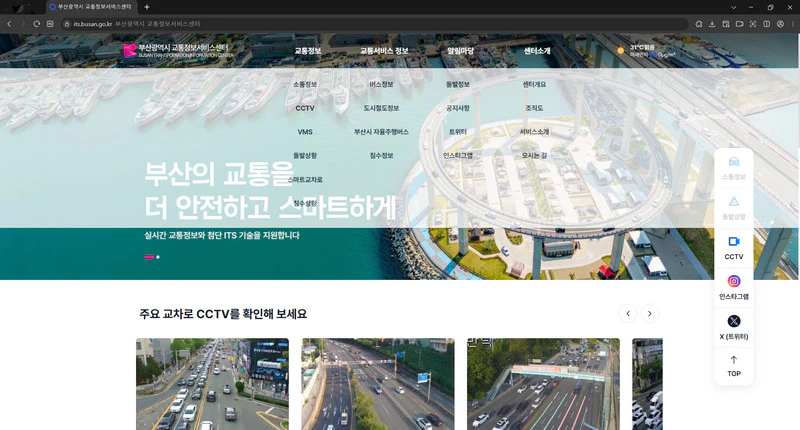Click the screen capture toolbar icon
Screen dimensions: 800x430
pyautogui.click(x=753, y=24)
